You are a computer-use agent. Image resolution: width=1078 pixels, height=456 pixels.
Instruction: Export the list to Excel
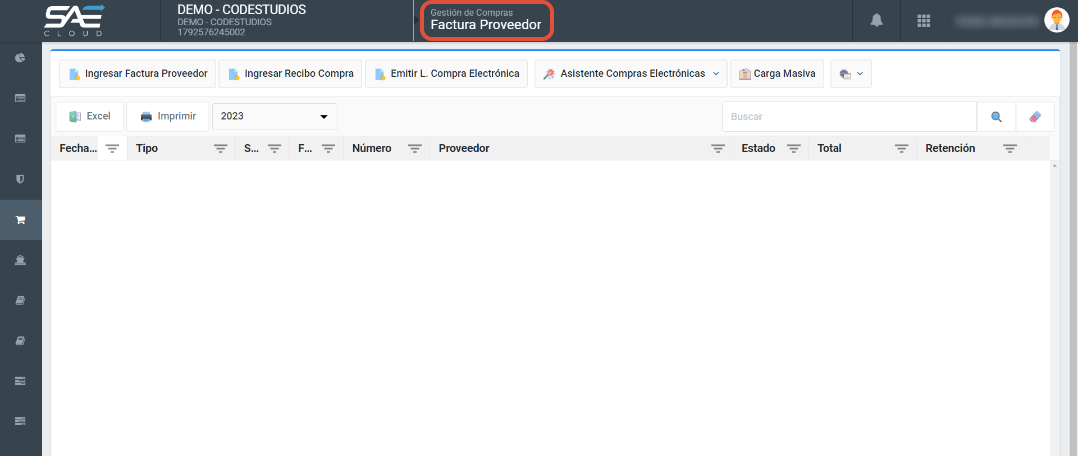90,116
